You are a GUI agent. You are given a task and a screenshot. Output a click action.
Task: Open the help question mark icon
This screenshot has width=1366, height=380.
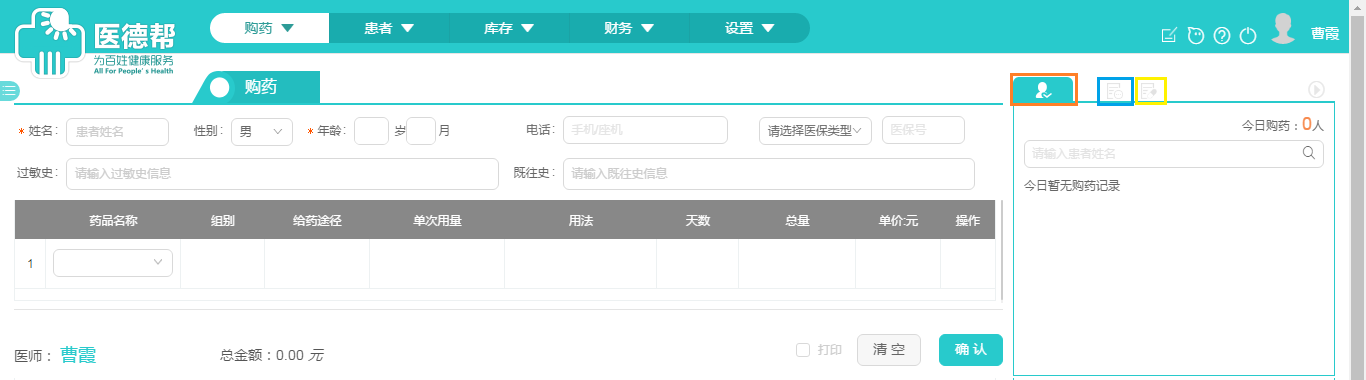click(1221, 36)
